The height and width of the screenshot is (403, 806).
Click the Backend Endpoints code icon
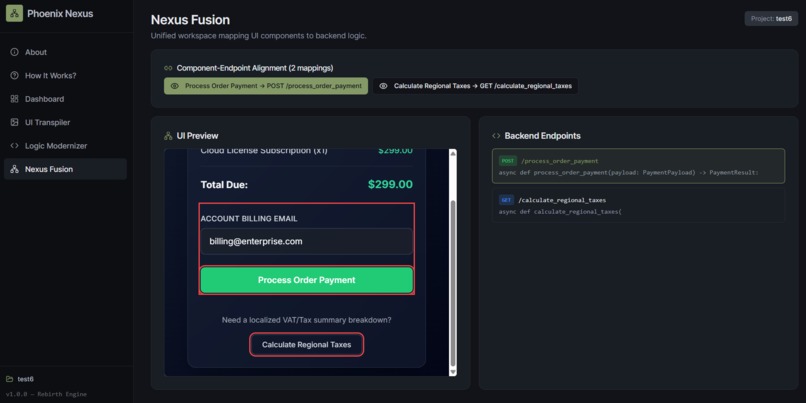click(496, 136)
